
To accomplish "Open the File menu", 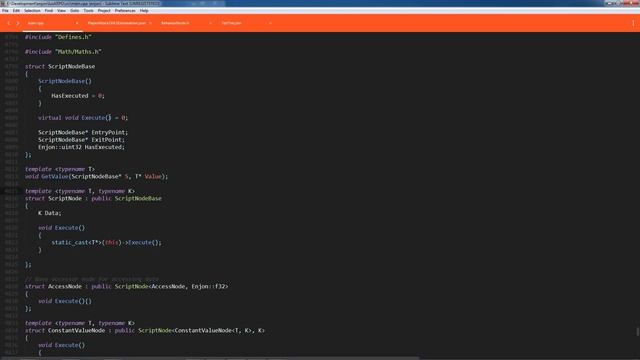I will pos(5,11).
